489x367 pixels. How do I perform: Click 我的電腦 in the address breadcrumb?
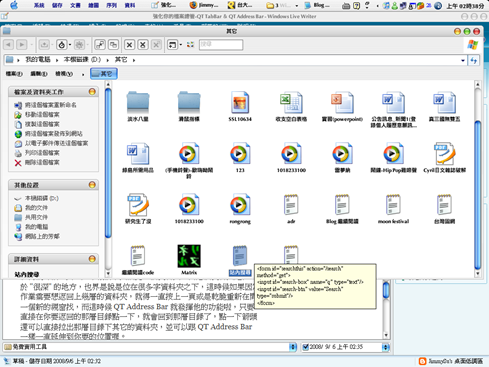click(x=38, y=60)
